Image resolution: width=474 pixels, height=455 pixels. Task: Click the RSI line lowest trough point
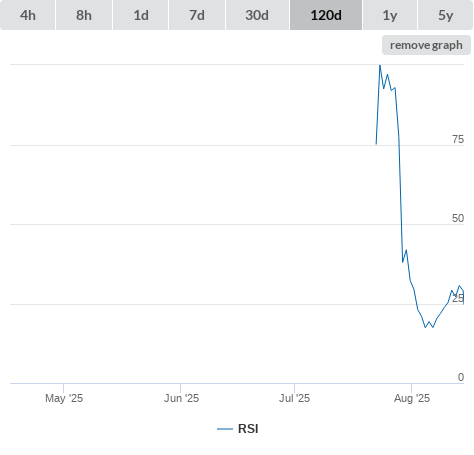tap(425, 327)
